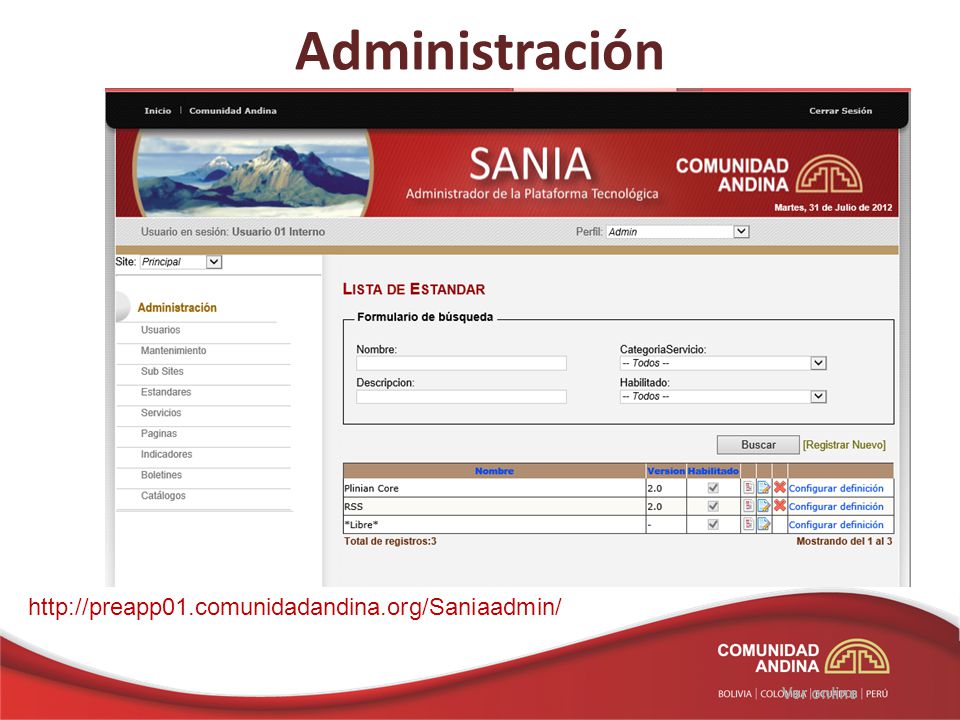Click Cerrar Sesión link
The width and height of the screenshot is (960, 720).
840,111
